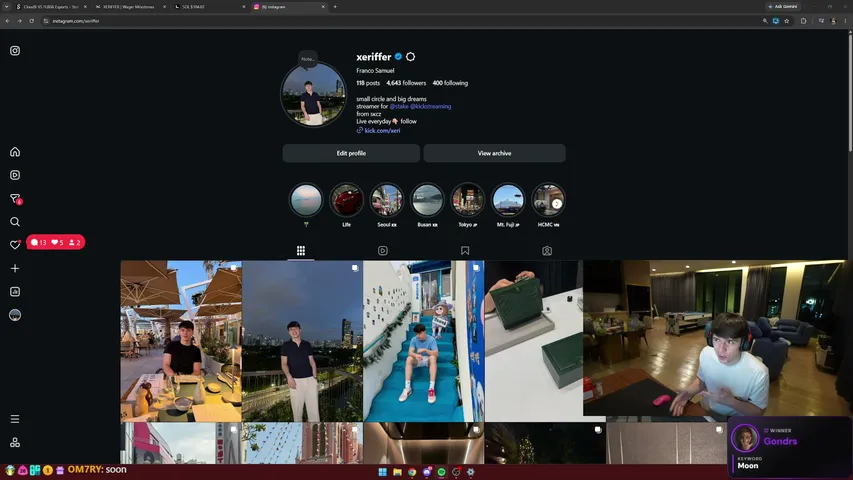Switch to XERIFFER Wager Milestones browser tab
Viewport: 853px width, 480px height.
128,7
